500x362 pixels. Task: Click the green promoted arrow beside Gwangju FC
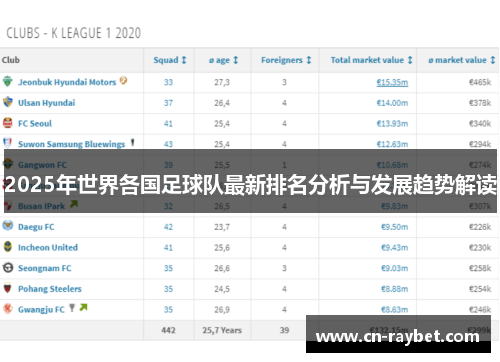(x=83, y=307)
